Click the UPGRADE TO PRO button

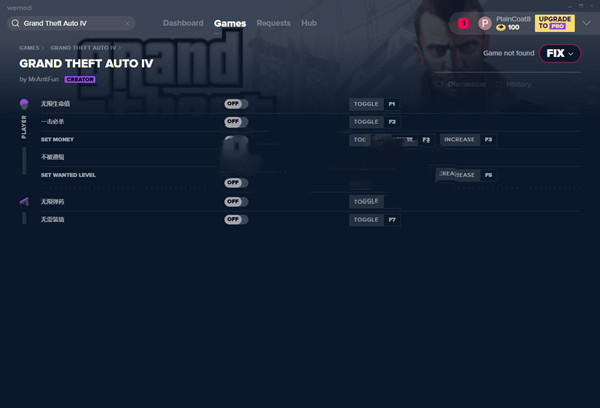coord(554,23)
